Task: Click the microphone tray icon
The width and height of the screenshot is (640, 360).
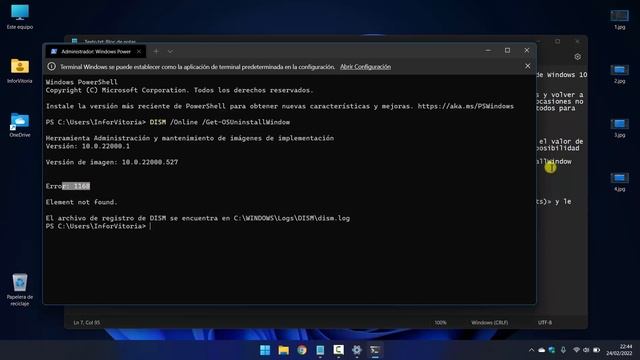Action: coord(563,350)
